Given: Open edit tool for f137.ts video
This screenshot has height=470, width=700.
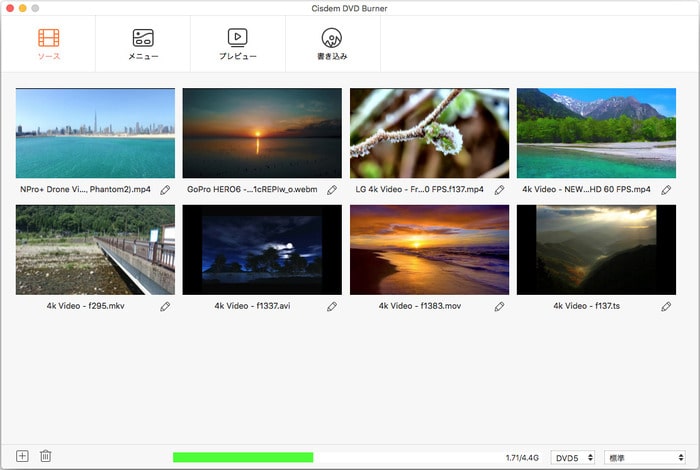Looking at the screenshot, I should 666,306.
